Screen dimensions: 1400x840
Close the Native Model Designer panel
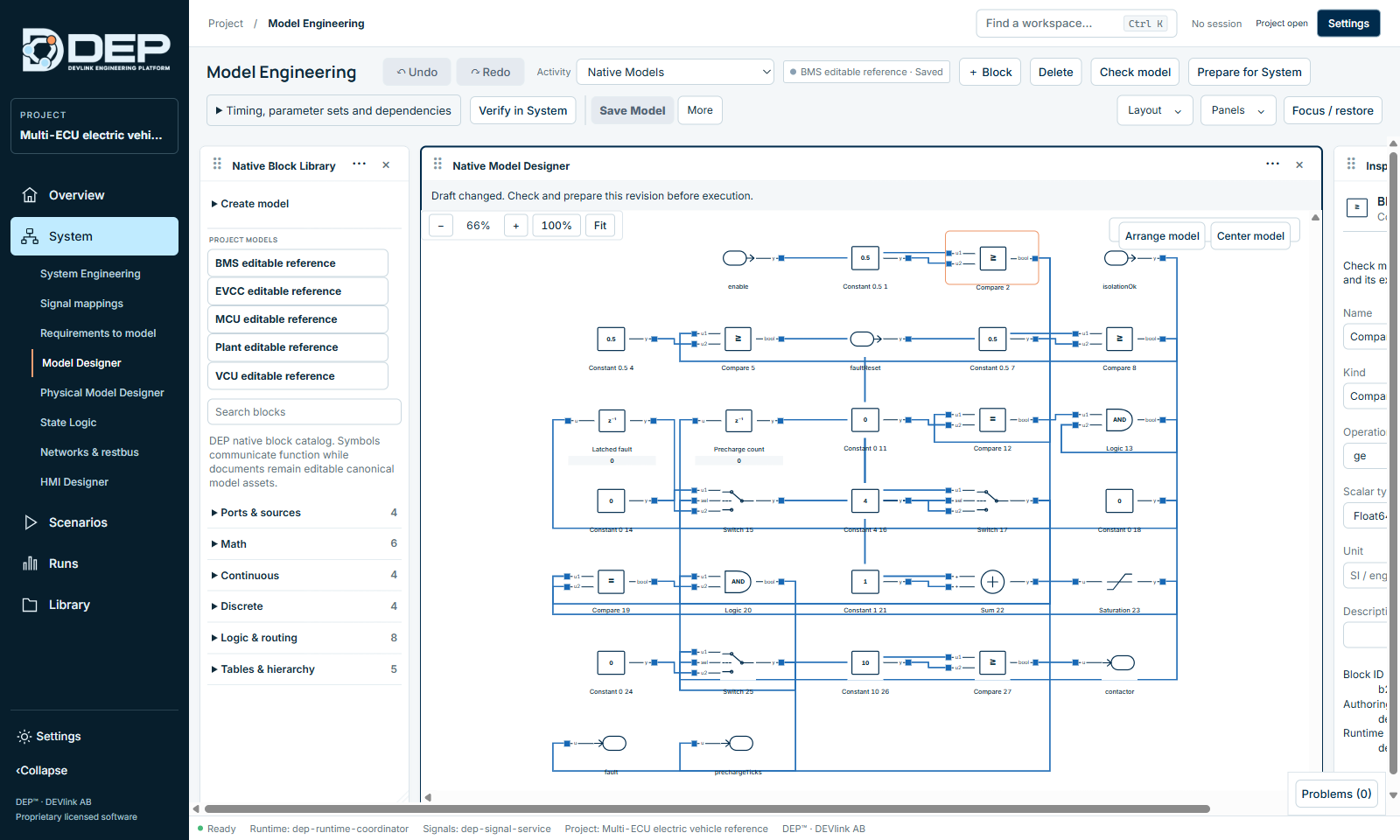coord(1299,165)
